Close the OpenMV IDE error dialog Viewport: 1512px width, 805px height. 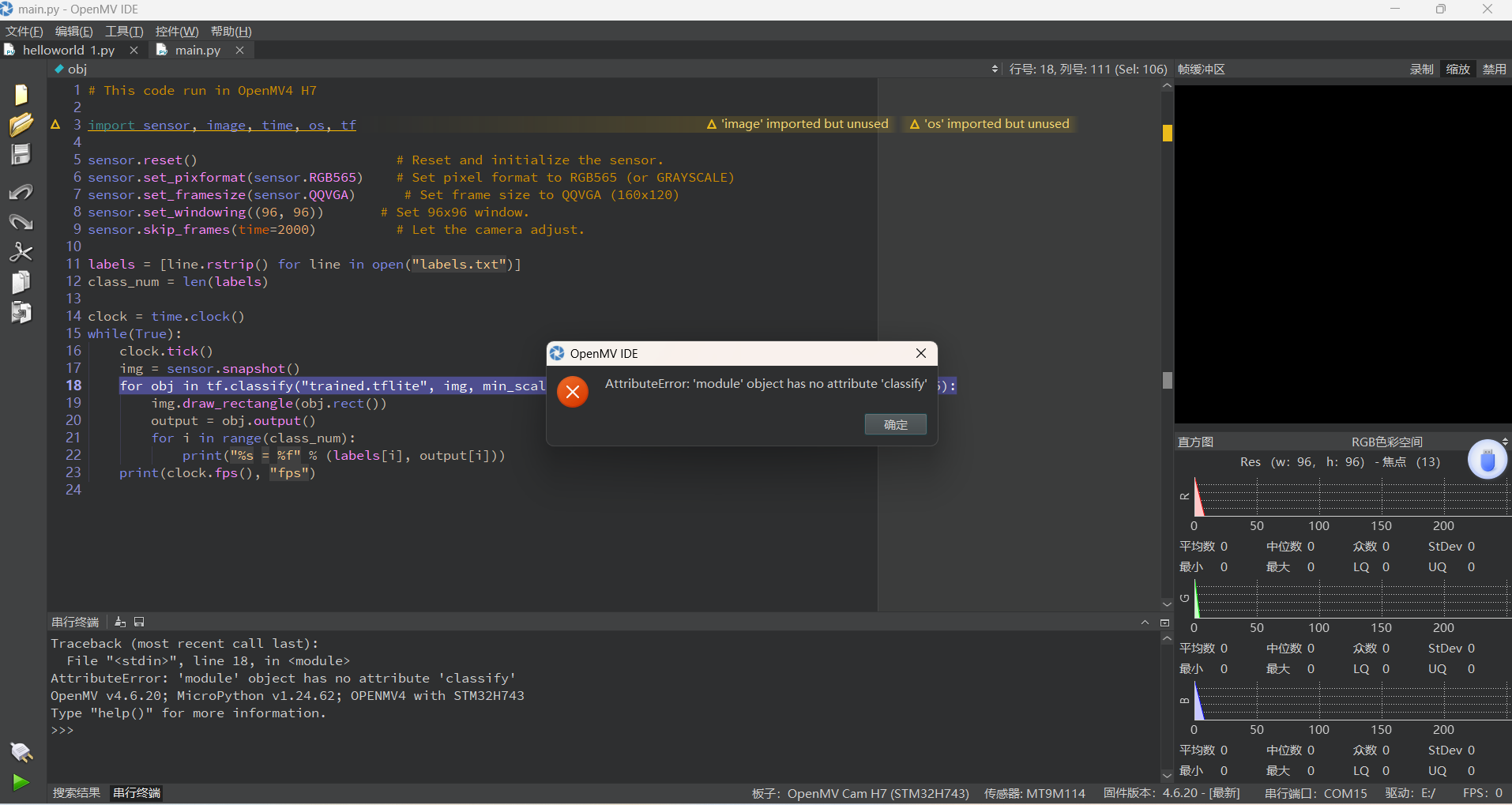pos(921,353)
